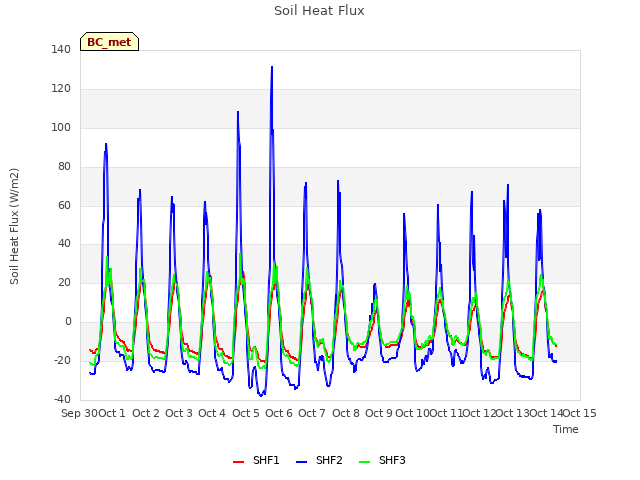Click the Time x-axis title
Viewport: 640px width, 480px height.
566,429
